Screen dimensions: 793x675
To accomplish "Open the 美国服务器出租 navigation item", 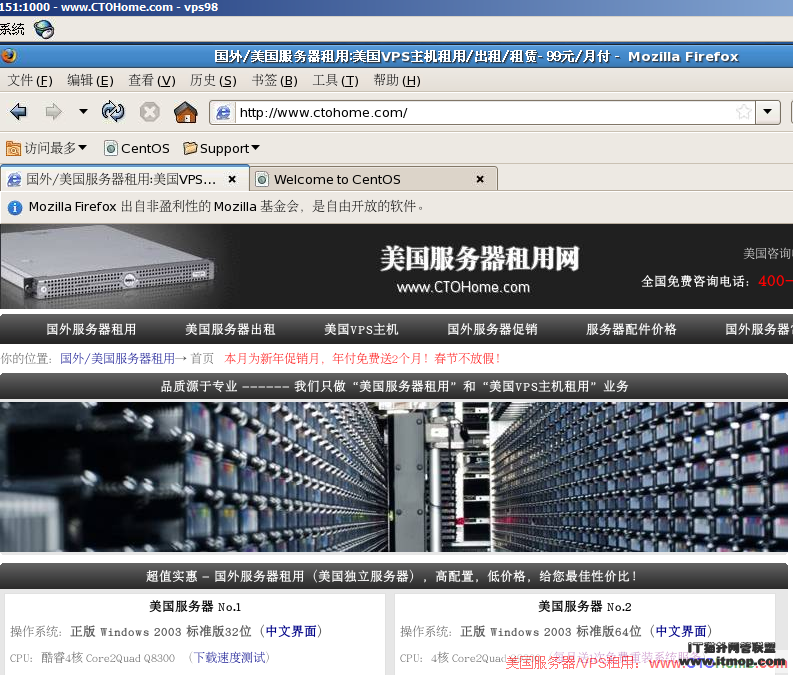I will pyautogui.click(x=230, y=329).
